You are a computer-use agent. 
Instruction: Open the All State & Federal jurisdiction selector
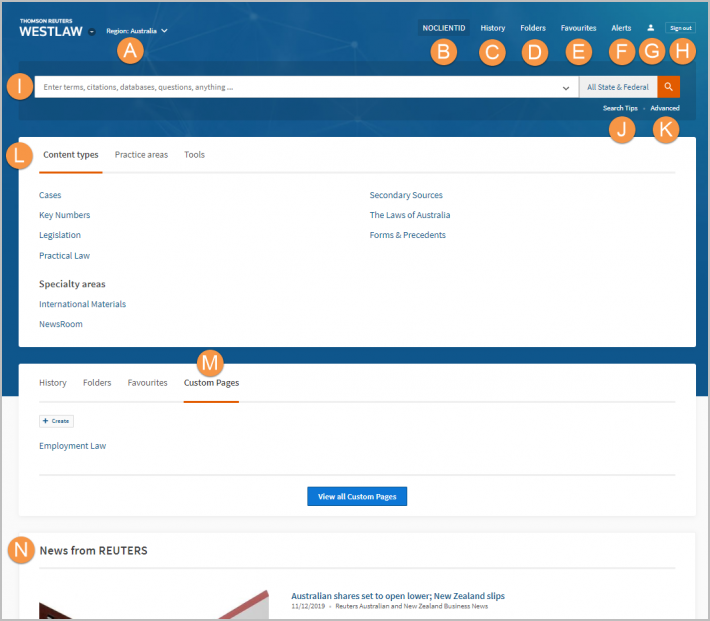pyautogui.click(x=618, y=87)
